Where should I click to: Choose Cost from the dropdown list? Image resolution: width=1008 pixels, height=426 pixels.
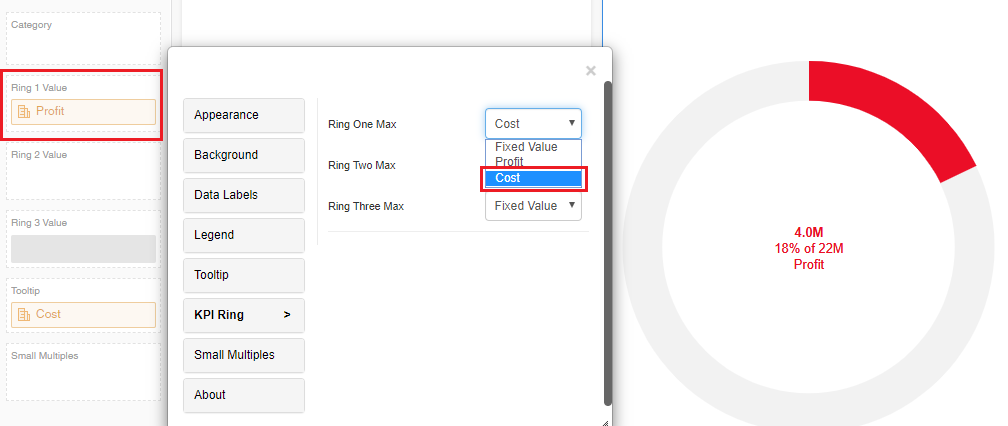pos(532,178)
